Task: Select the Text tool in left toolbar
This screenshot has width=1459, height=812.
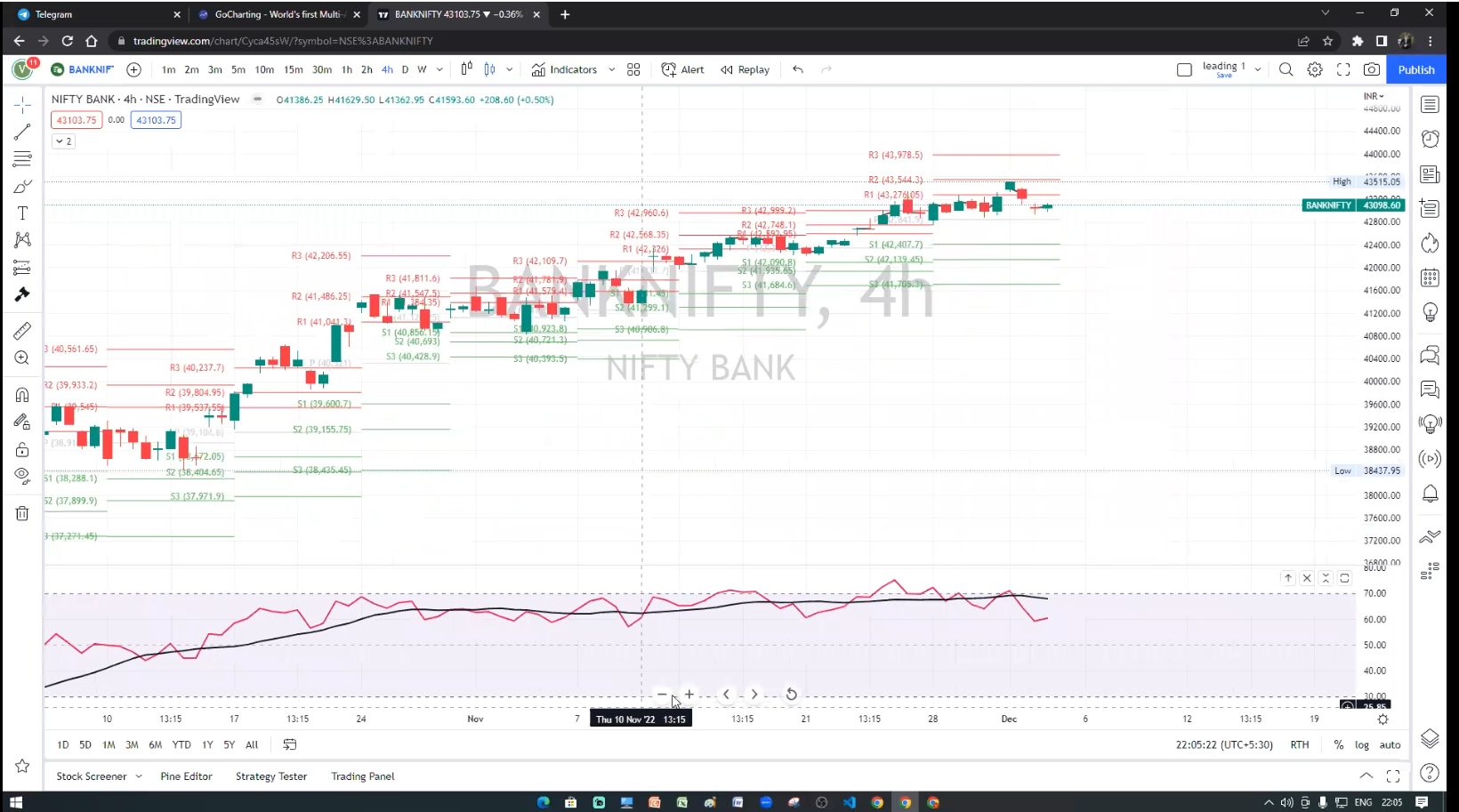Action: pos(22,213)
